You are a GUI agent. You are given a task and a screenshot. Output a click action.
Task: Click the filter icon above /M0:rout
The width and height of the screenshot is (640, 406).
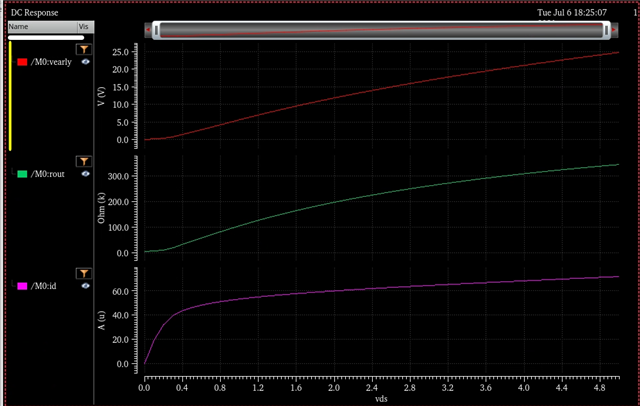click(84, 161)
